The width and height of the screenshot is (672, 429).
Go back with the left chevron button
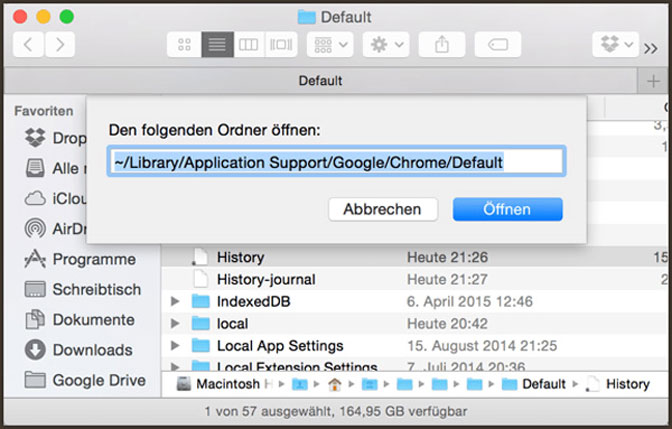[x=28, y=44]
